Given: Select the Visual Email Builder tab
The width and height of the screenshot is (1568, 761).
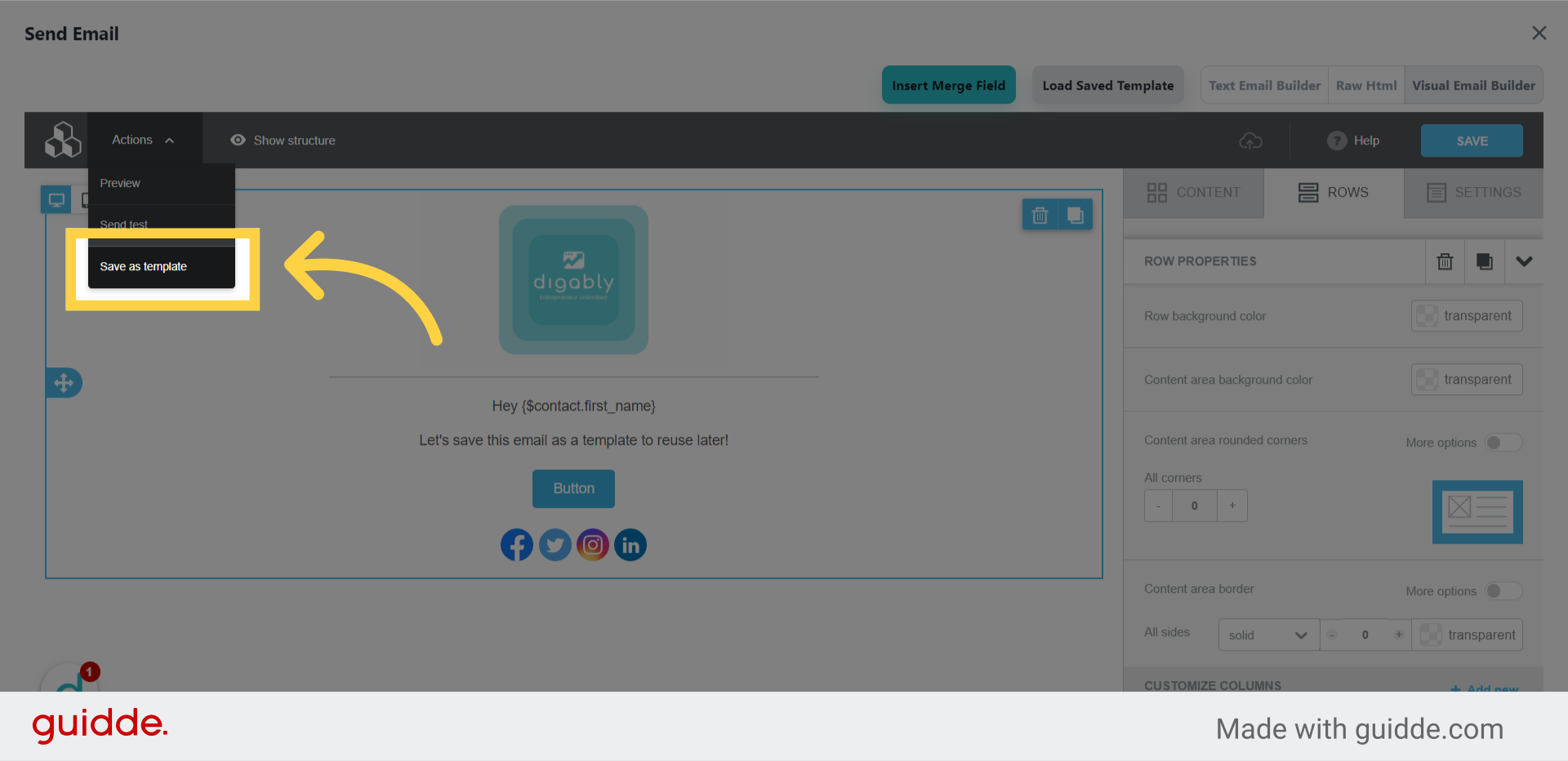Looking at the screenshot, I should pos(1474,85).
